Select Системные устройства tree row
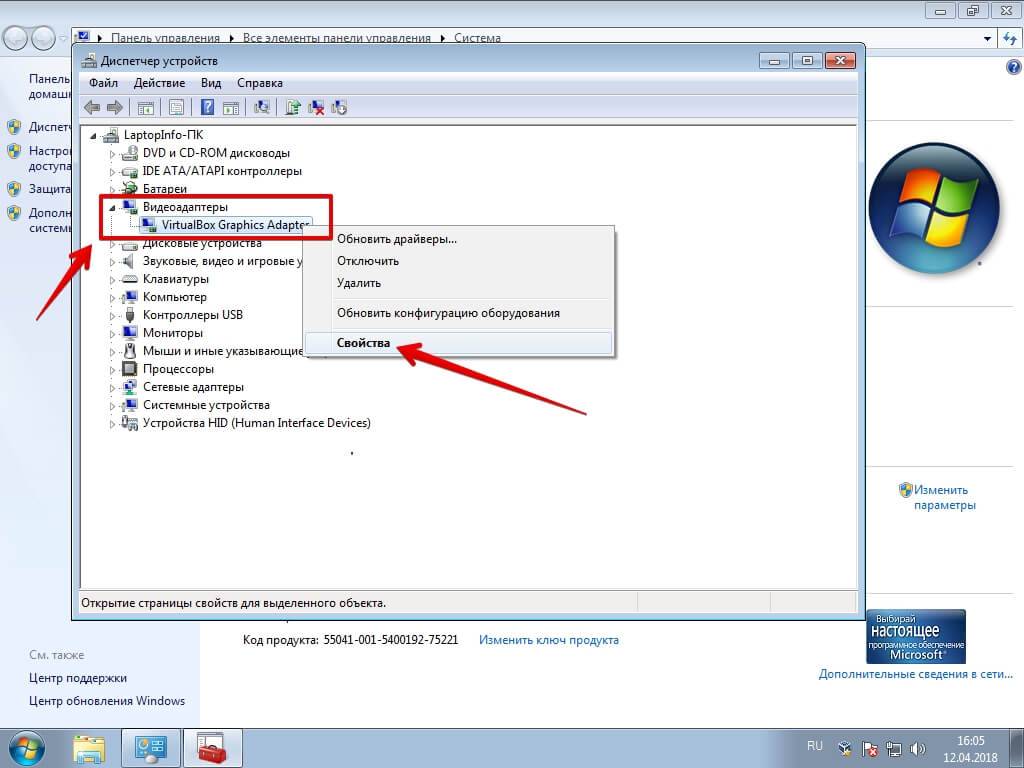Viewport: 1024px width, 768px height. click(x=206, y=406)
